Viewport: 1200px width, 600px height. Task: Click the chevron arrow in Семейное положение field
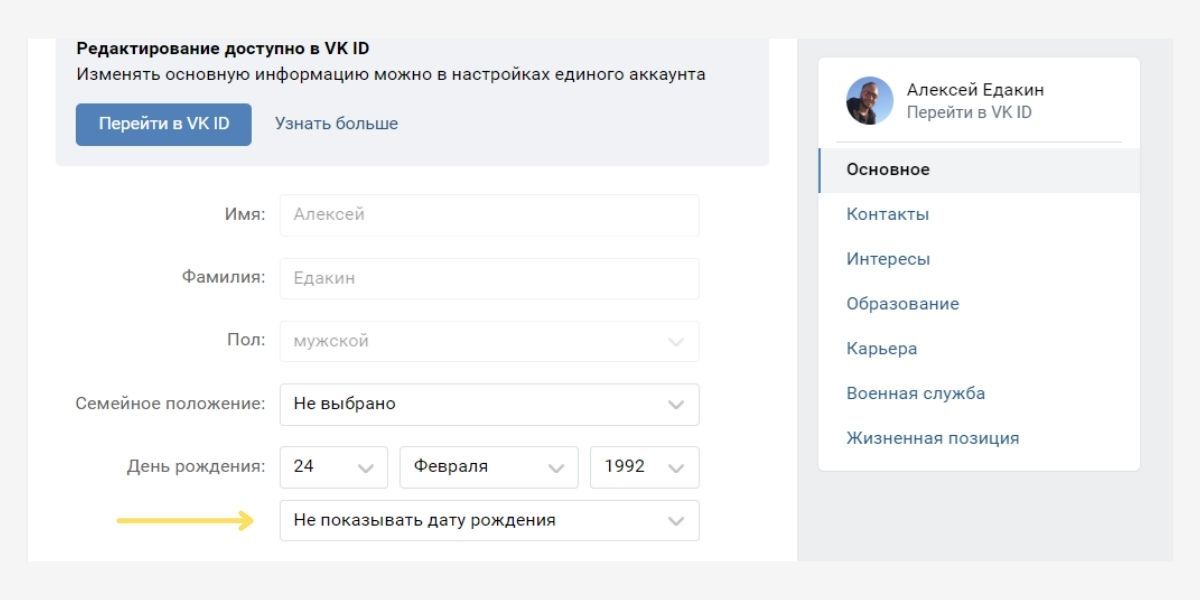[x=676, y=405]
